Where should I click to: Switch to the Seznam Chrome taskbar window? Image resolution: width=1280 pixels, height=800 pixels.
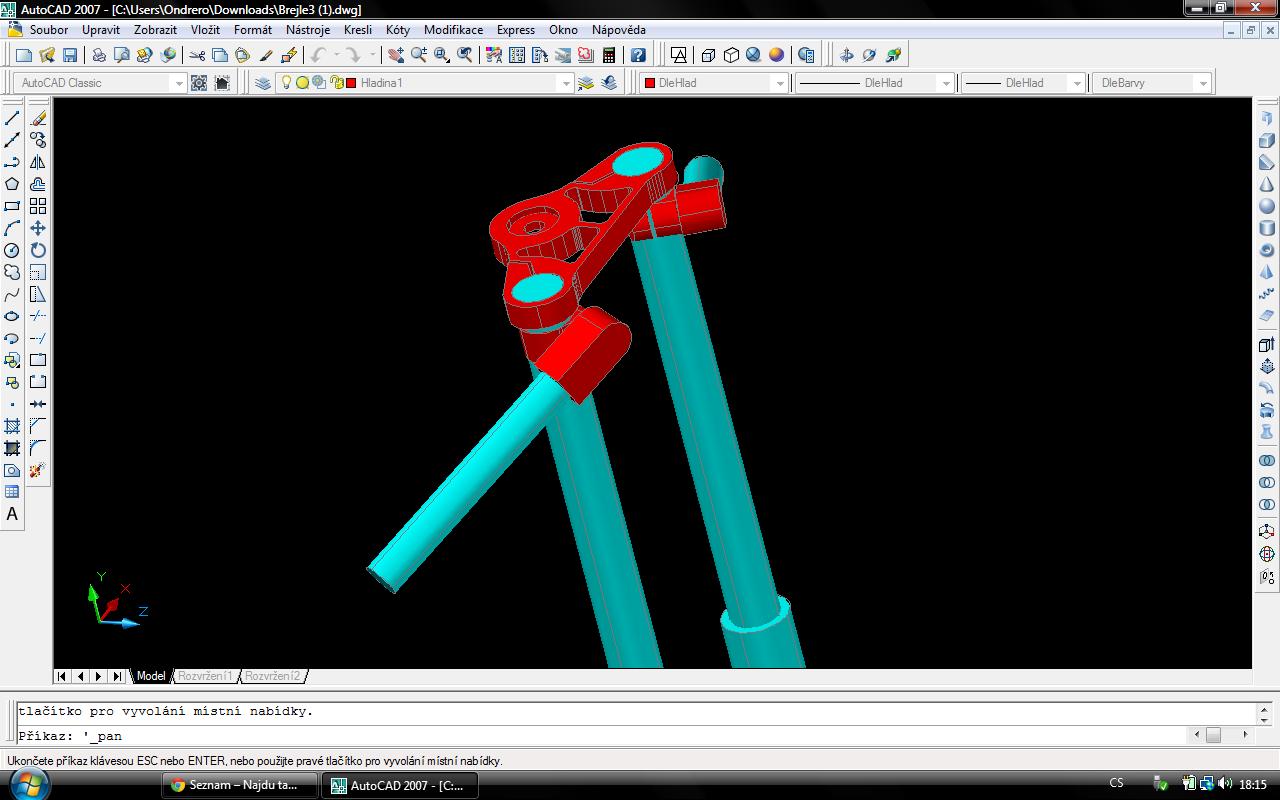[x=239, y=785]
